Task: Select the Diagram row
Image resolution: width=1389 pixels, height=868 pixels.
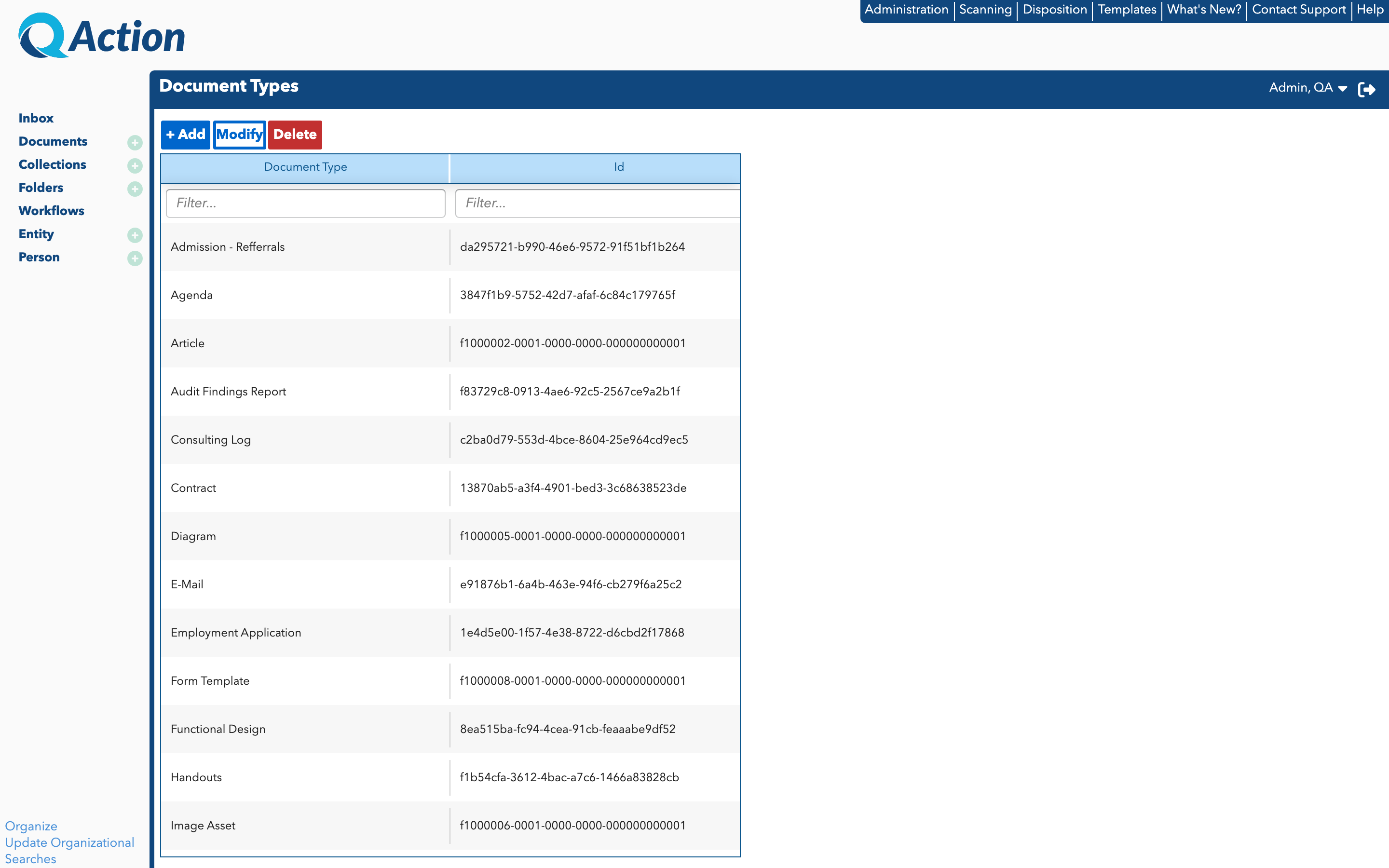Action: pyautogui.click(x=450, y=536)
